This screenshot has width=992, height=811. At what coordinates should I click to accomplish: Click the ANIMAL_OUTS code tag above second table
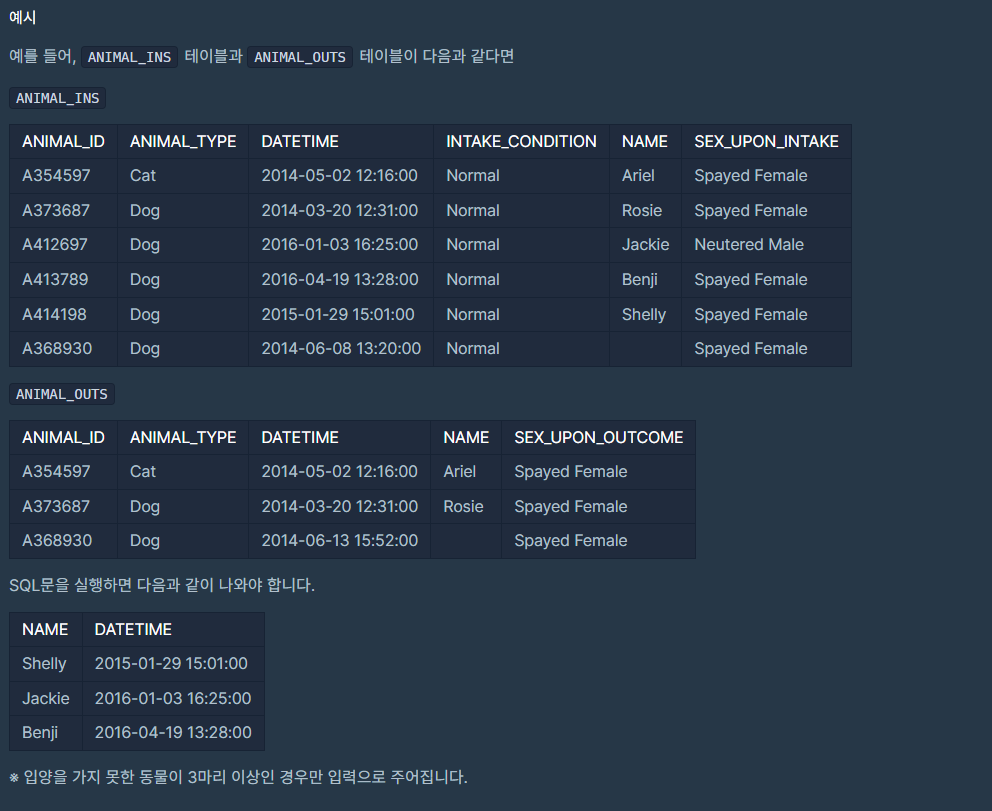62,394
